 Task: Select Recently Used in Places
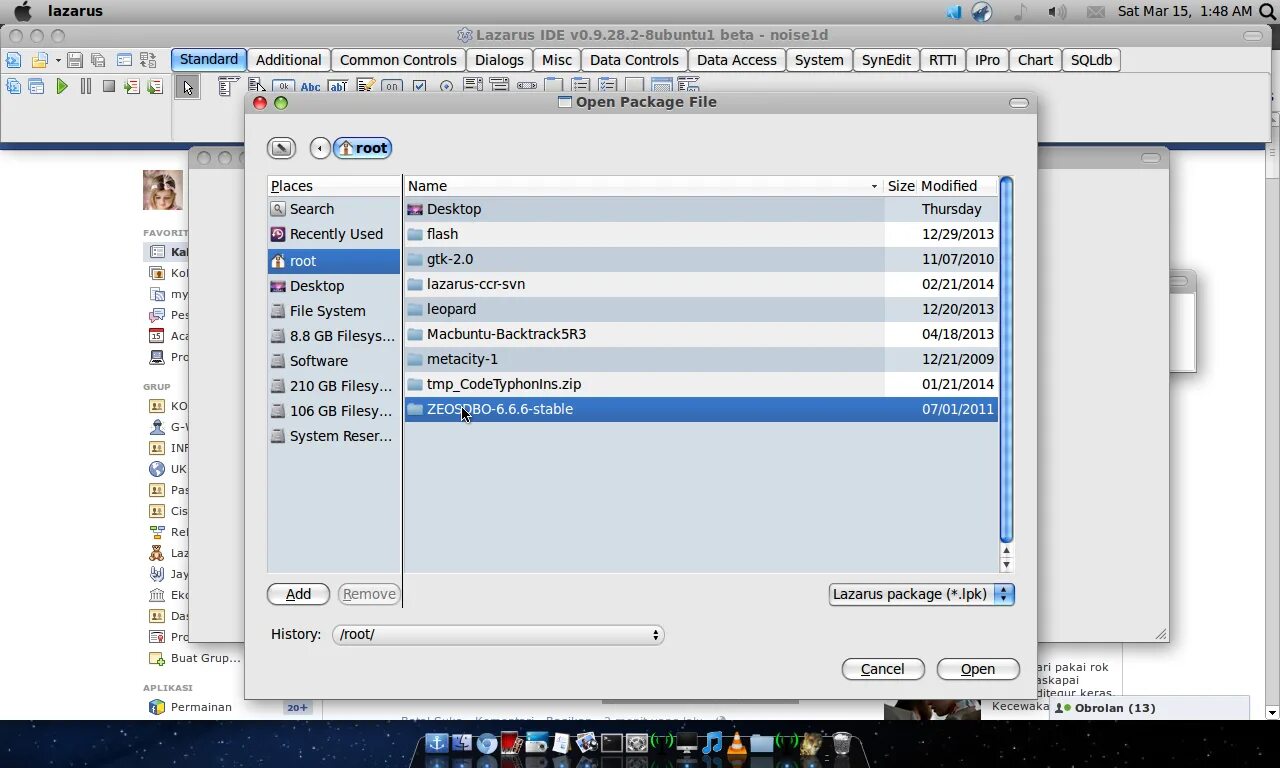pos(334,234)
